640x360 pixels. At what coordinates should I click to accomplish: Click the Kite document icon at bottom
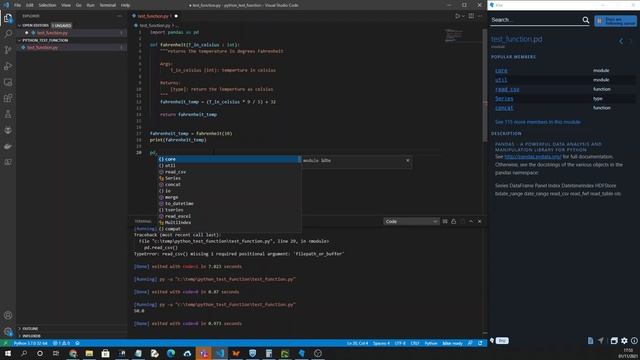coord(591,340)
